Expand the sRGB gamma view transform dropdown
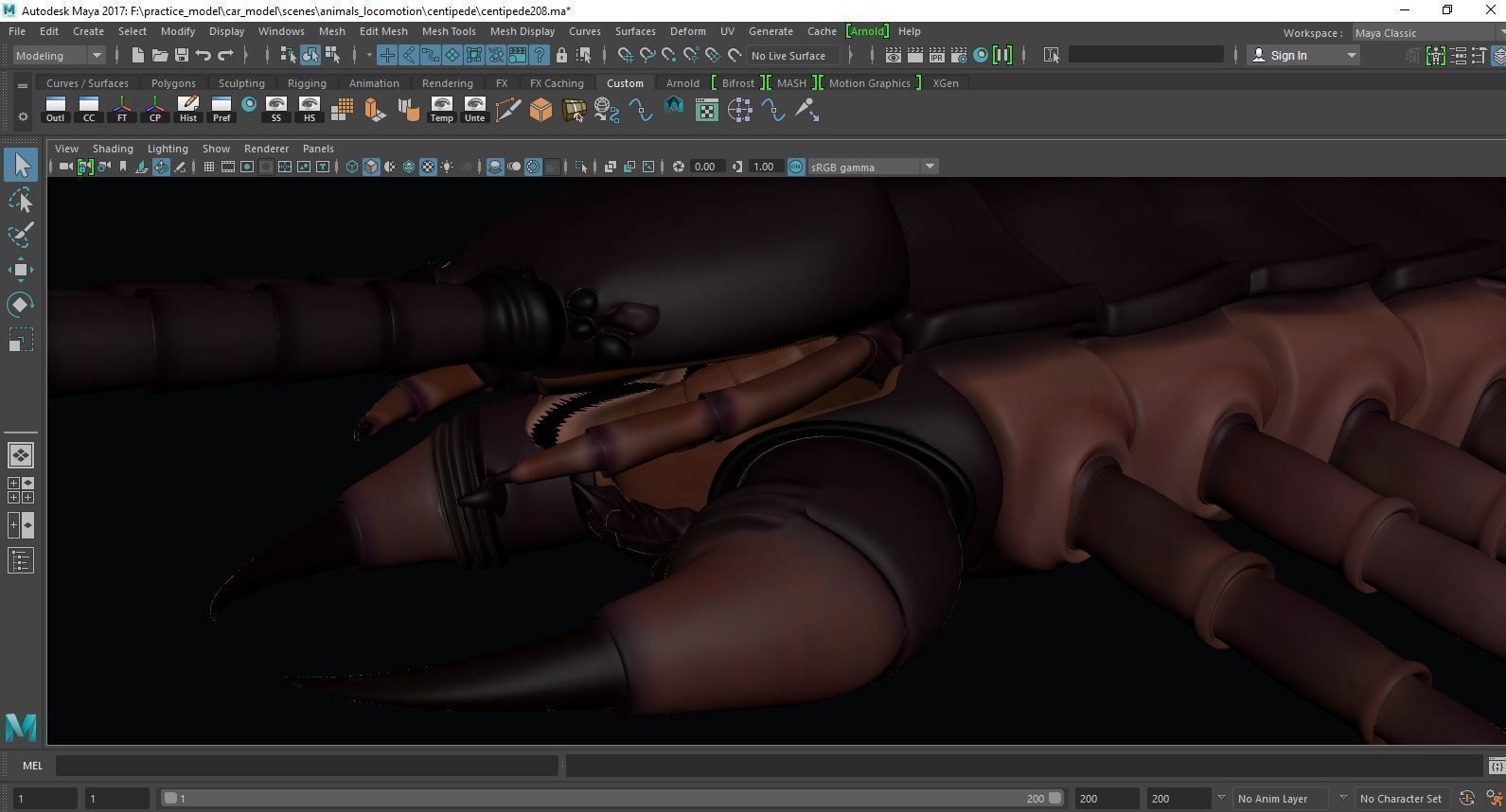1506x812 pixels. pyautogui.click(x=930, y=168)
